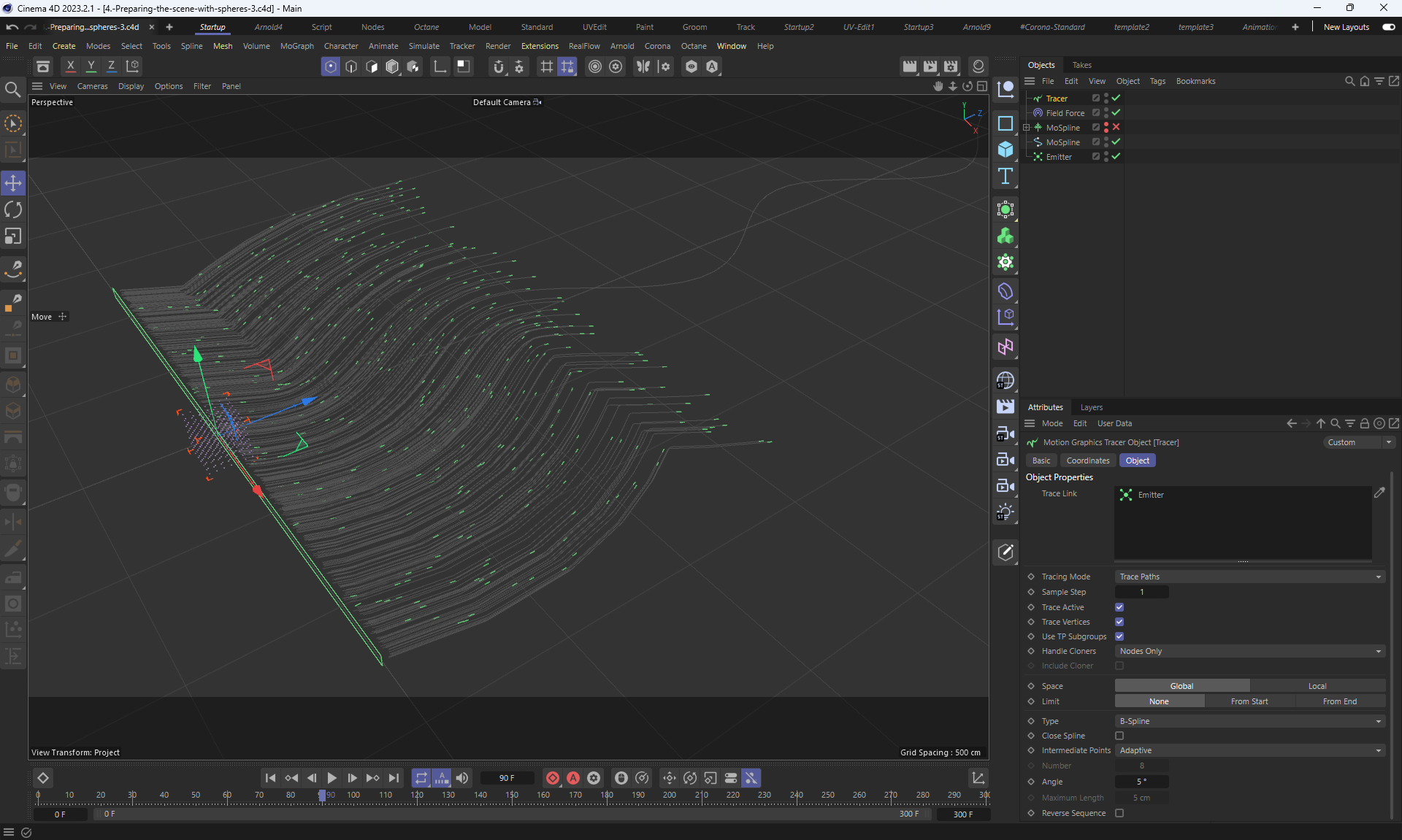Click the Record Active Objects button
This screenshot has height=840, width=1402.
(553, 778)
